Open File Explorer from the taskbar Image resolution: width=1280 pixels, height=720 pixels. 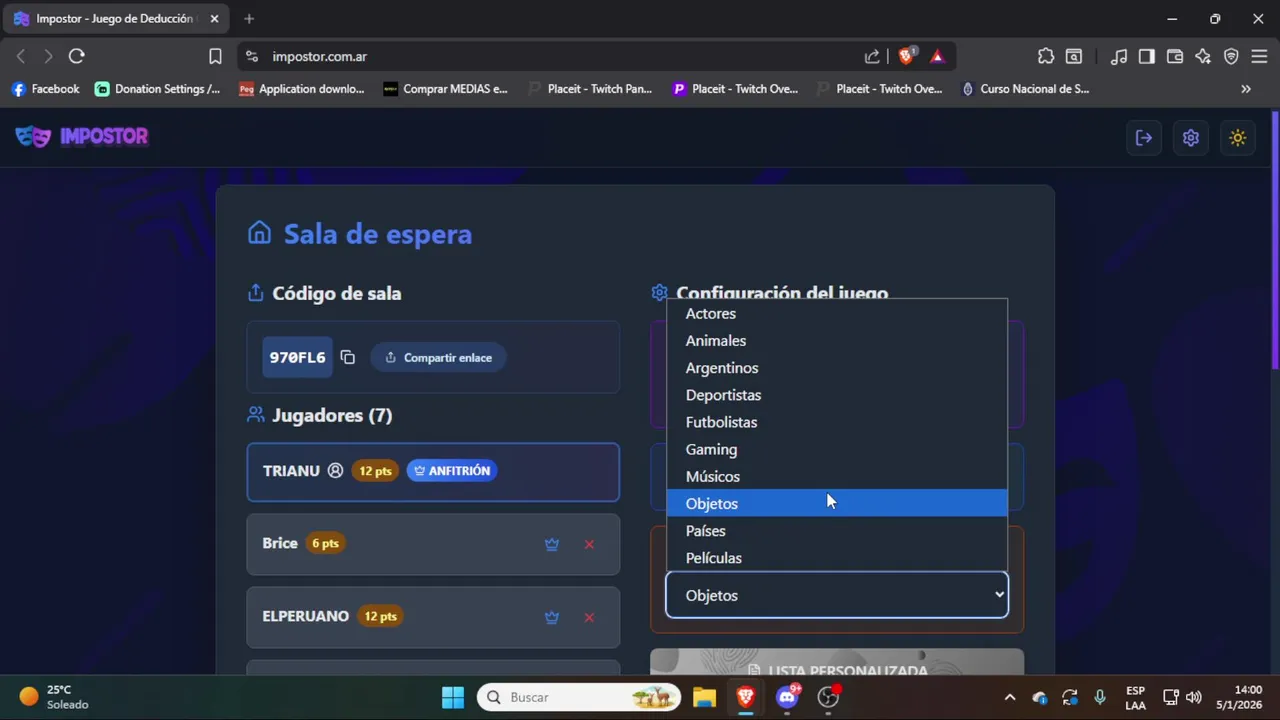click(704, 697)
